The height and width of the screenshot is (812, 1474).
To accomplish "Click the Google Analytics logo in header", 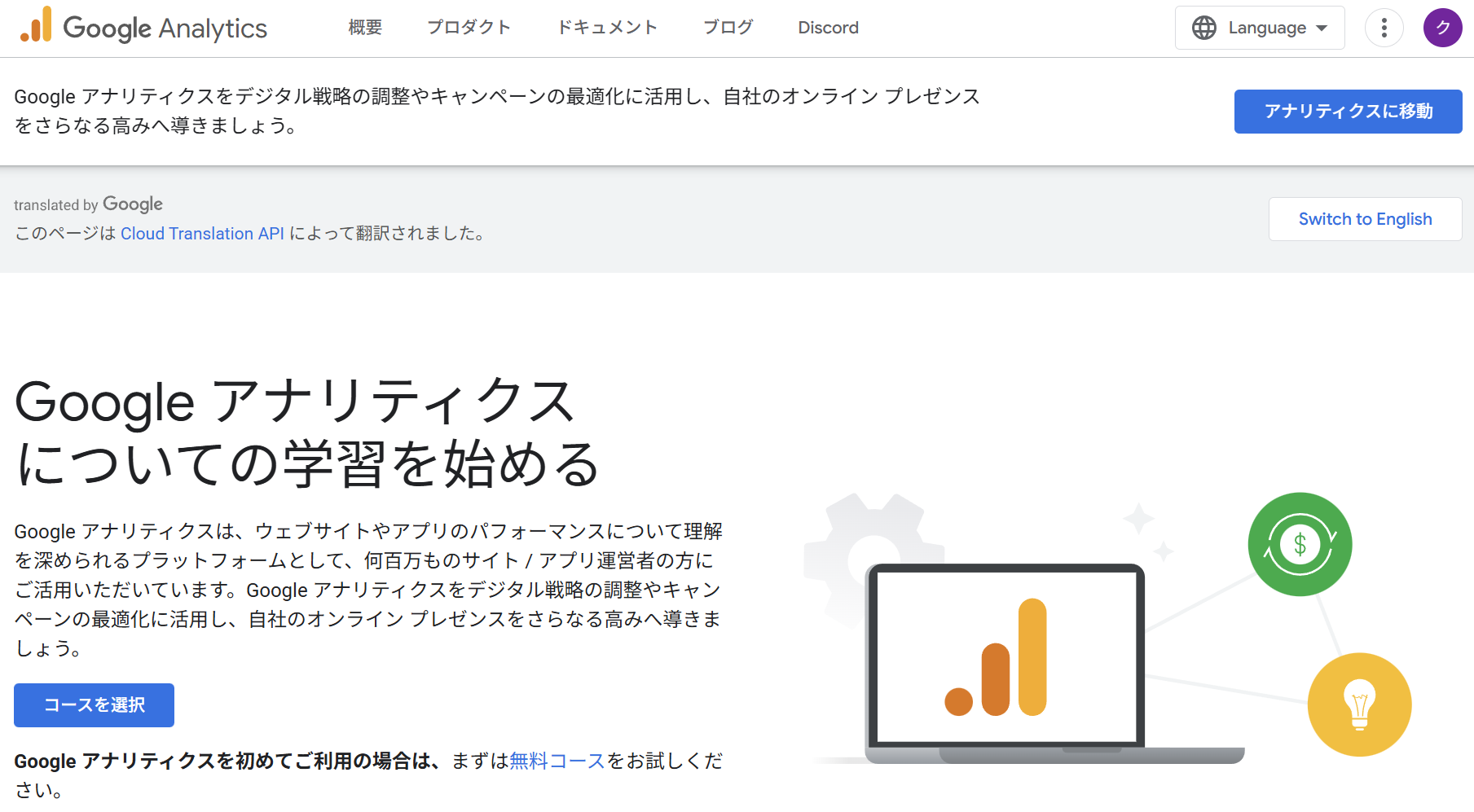I will (x=143, y=27).
